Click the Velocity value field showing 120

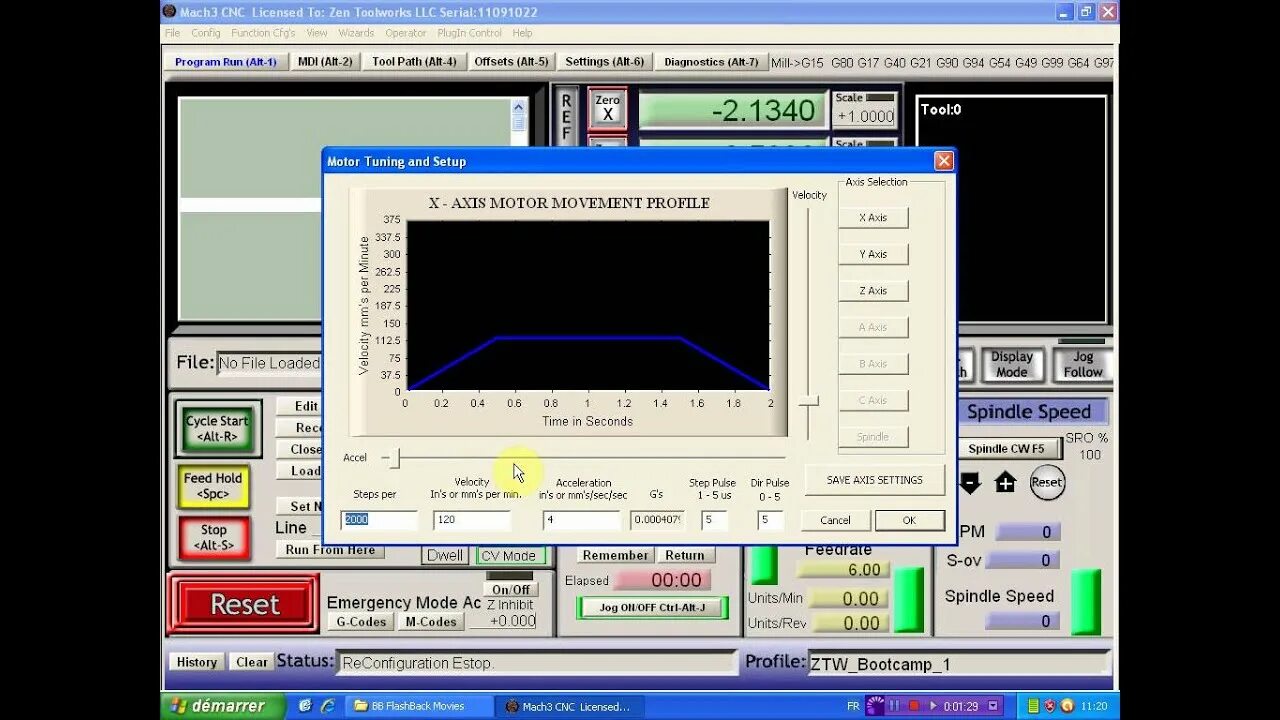(x=471, y=520)
